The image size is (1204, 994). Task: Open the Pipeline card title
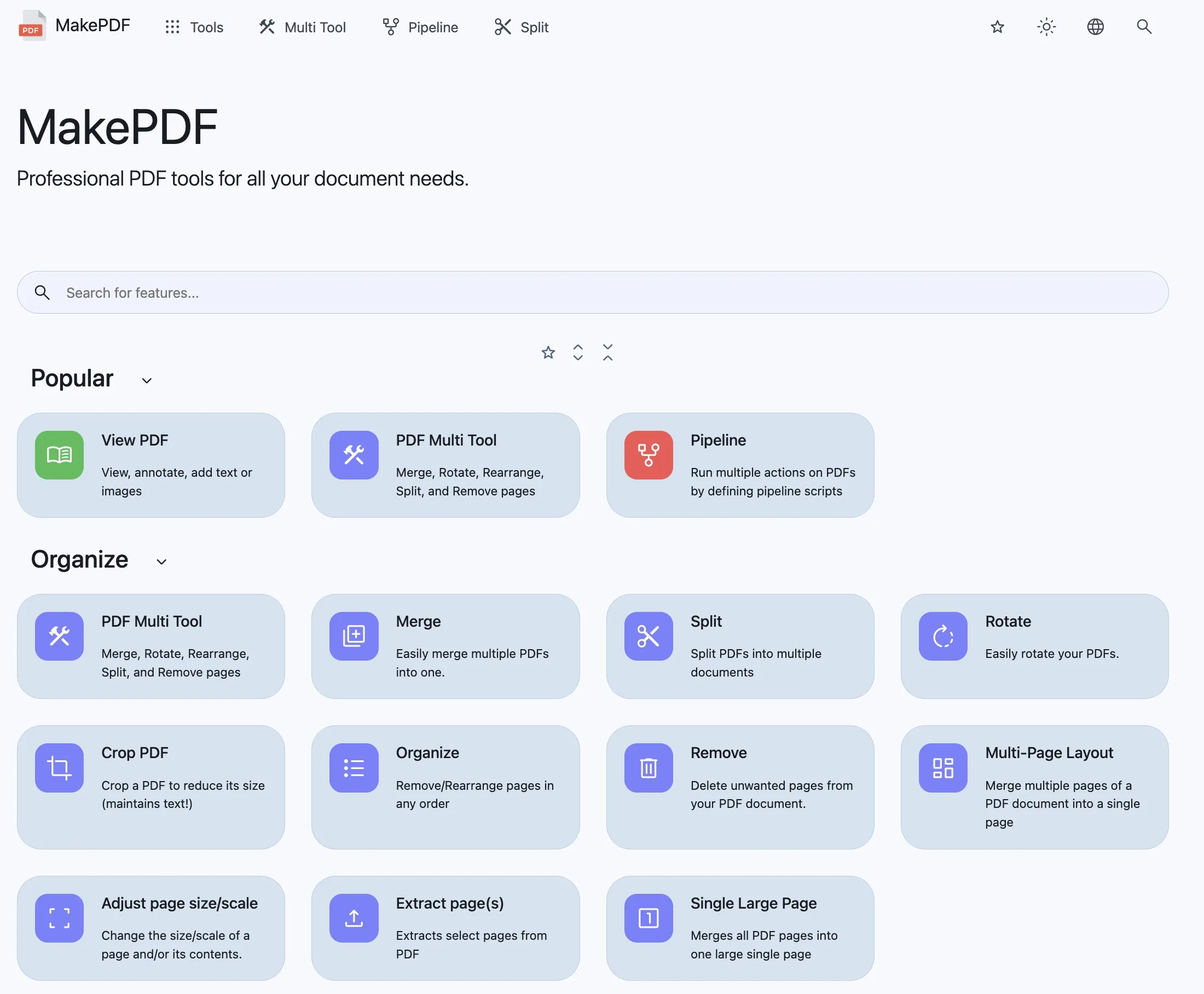click(718, 440)
